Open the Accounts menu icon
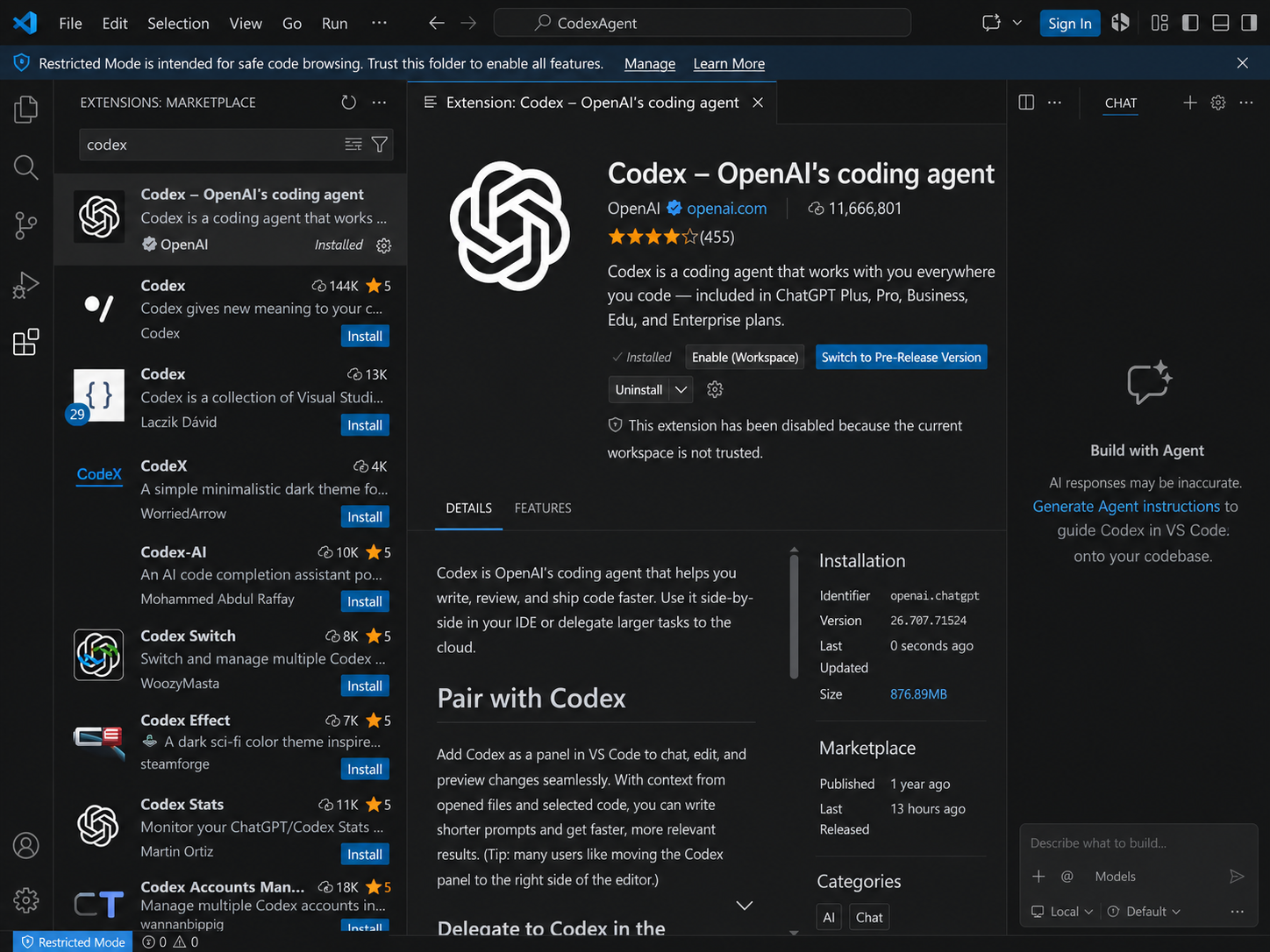The image size is (1270, 952). tap(26, 846)
